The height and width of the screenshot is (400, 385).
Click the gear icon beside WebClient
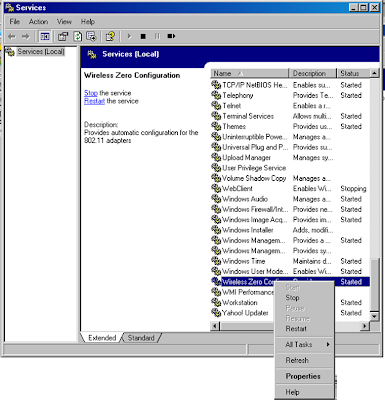[216, 189]
